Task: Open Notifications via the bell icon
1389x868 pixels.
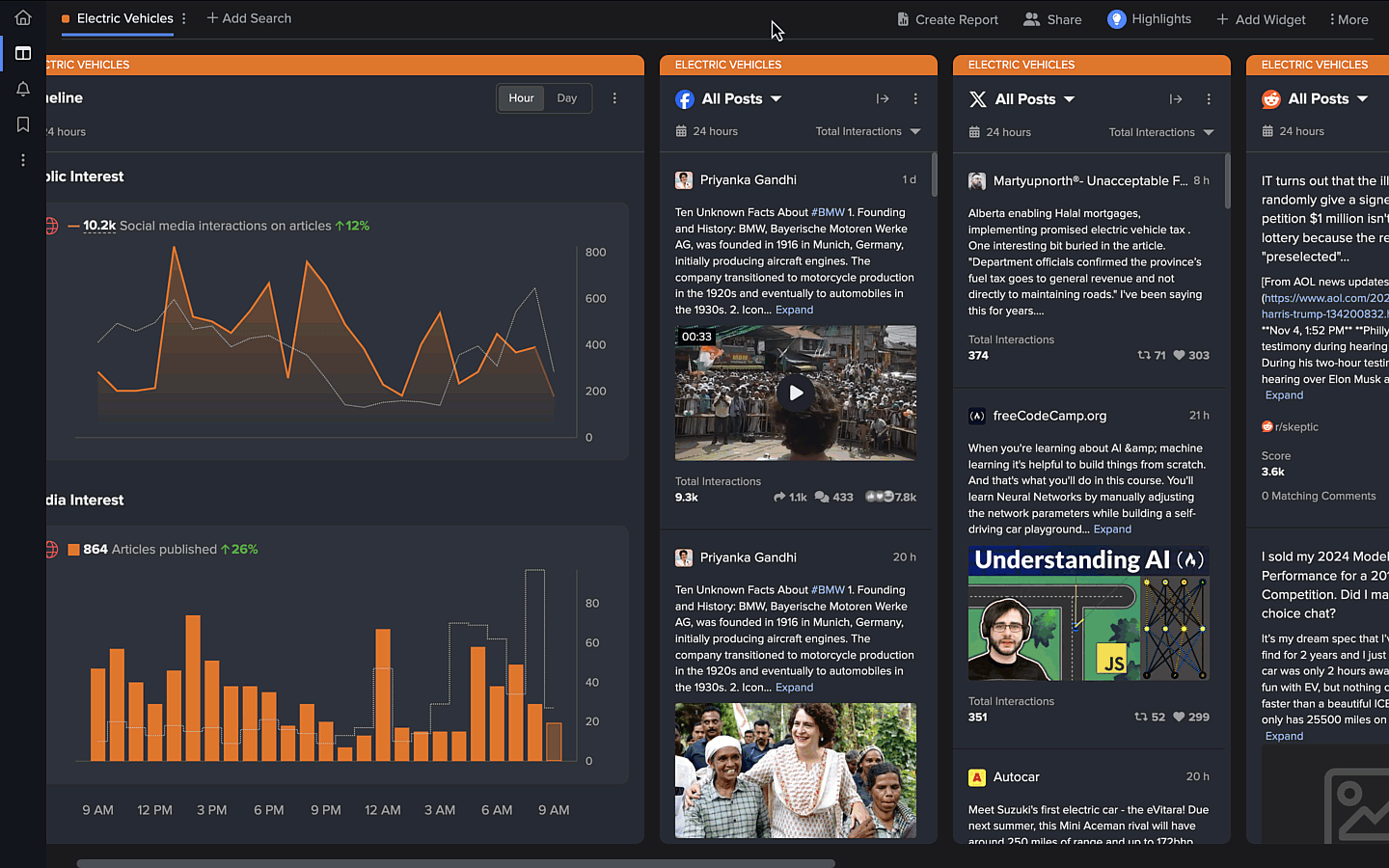Action: (x=22, y=89)
